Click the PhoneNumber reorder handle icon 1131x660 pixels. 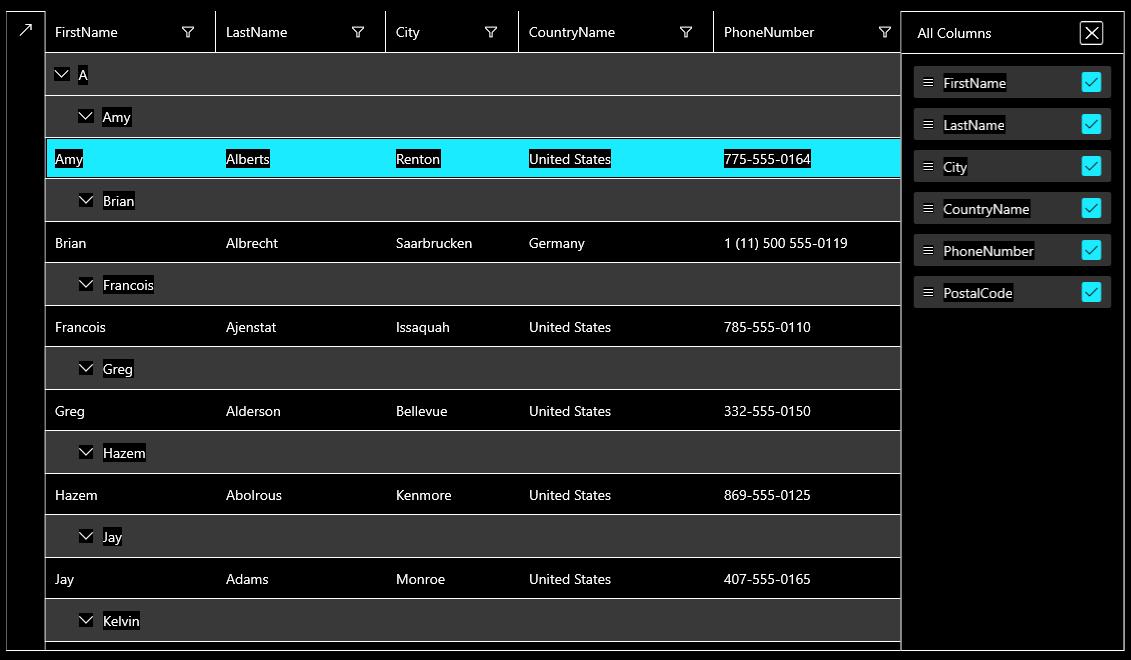928,250
